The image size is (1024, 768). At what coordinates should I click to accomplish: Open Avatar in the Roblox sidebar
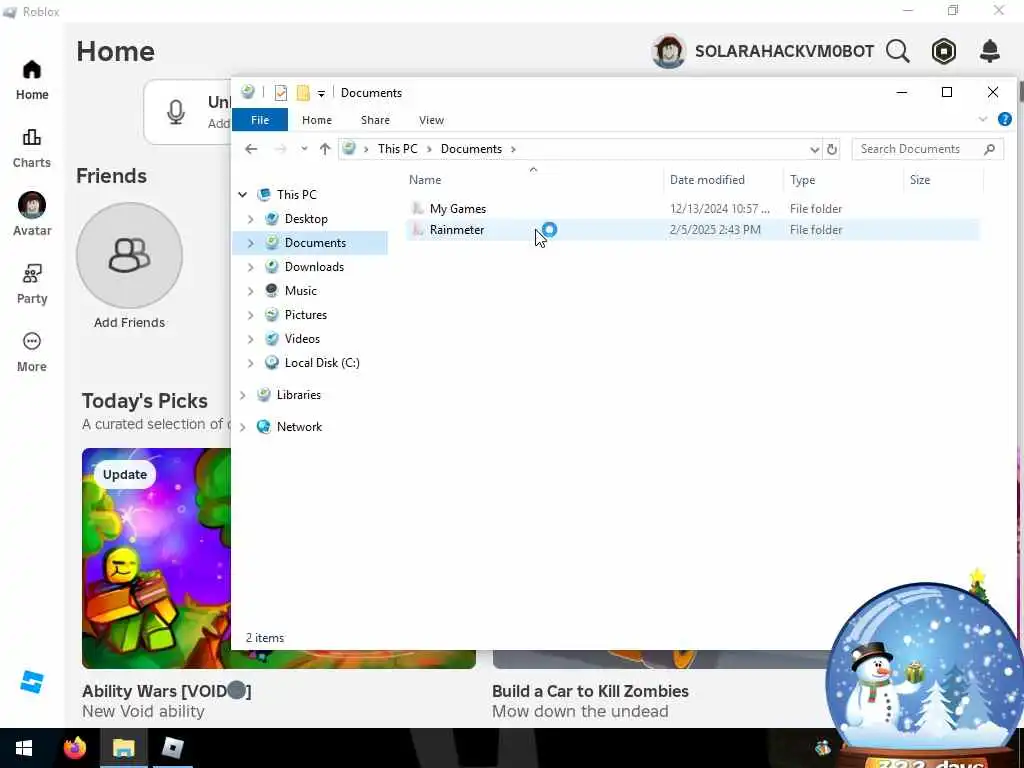click(32, 215)
